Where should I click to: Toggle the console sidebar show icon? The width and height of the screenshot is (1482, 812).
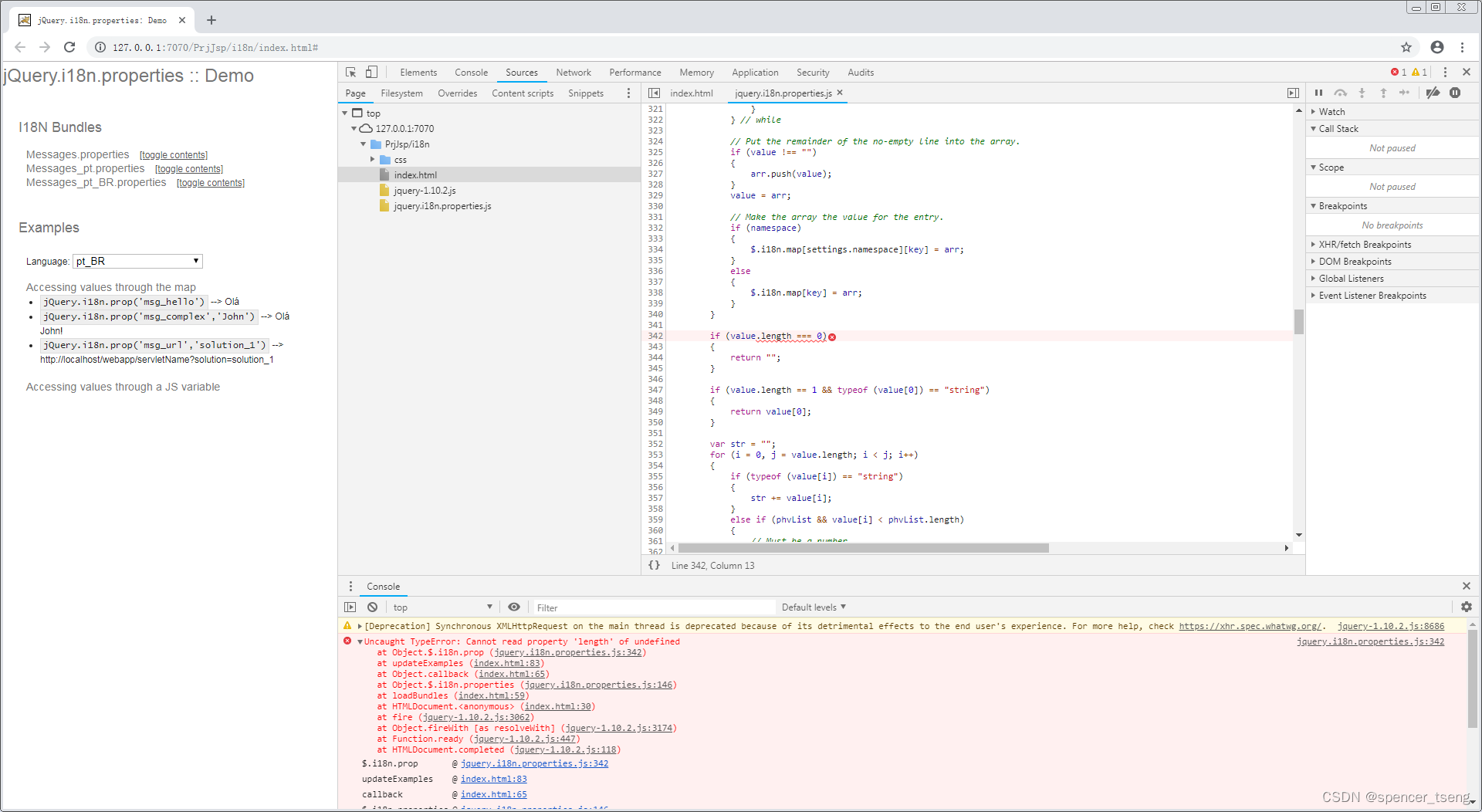pos(350,607)
